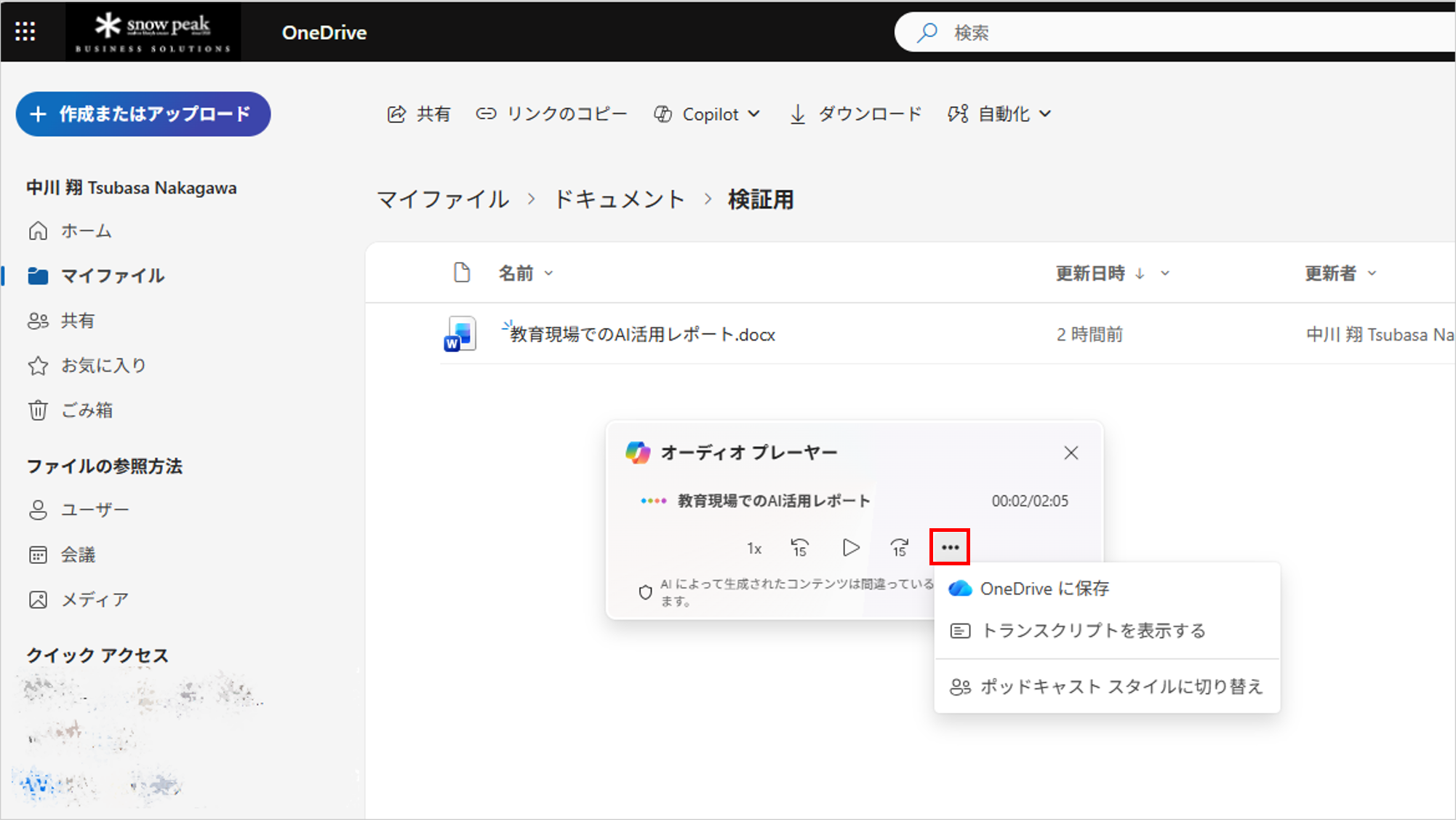The height and width of the screenshot is (820, 1456).
Task: Open ごみ箱 in the sidebar
Action: (x=71, y=410)
